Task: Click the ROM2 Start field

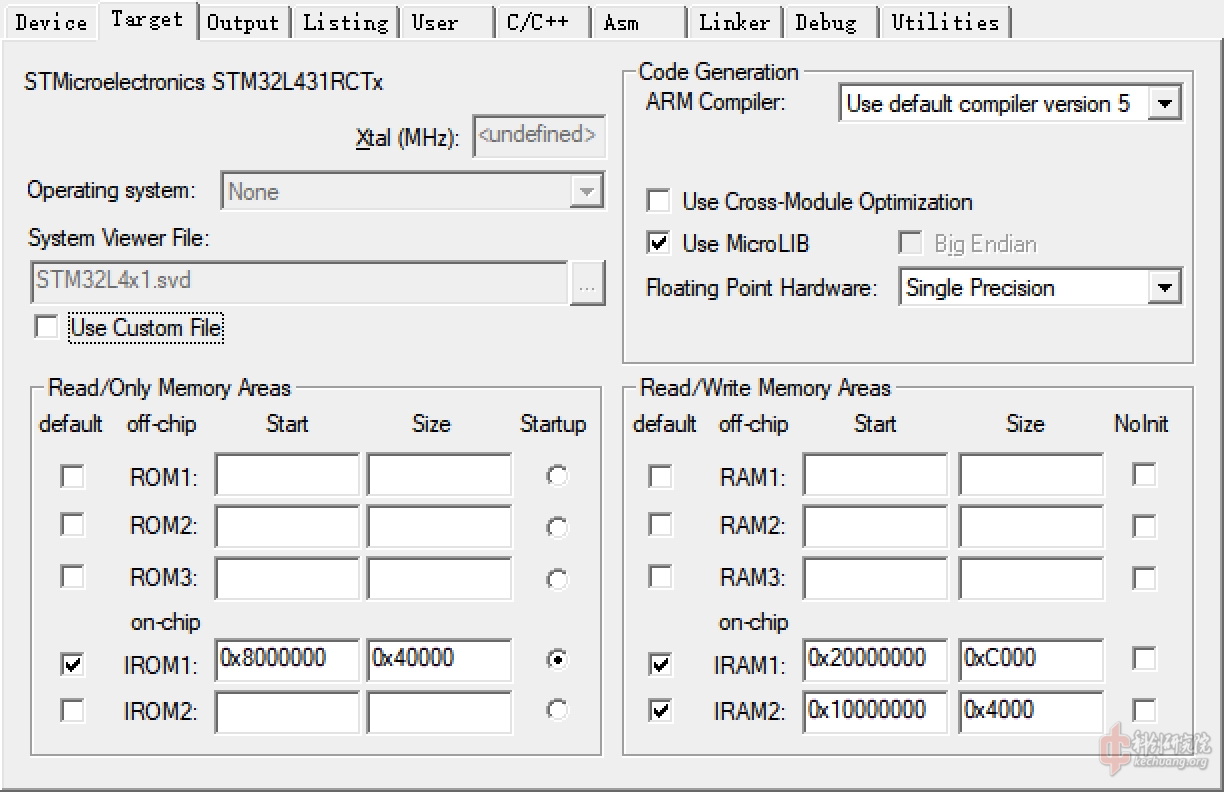Action: pos(287,526)
